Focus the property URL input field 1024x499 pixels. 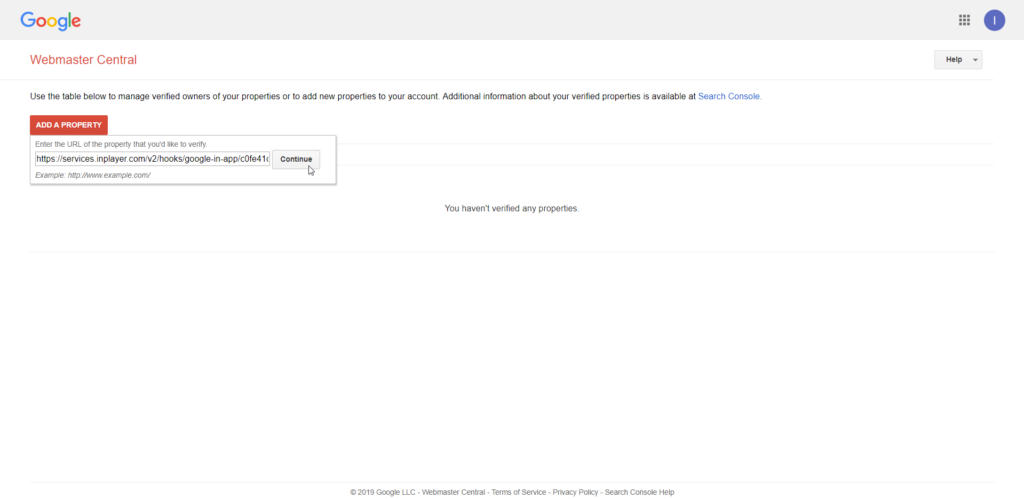(152, 159)
